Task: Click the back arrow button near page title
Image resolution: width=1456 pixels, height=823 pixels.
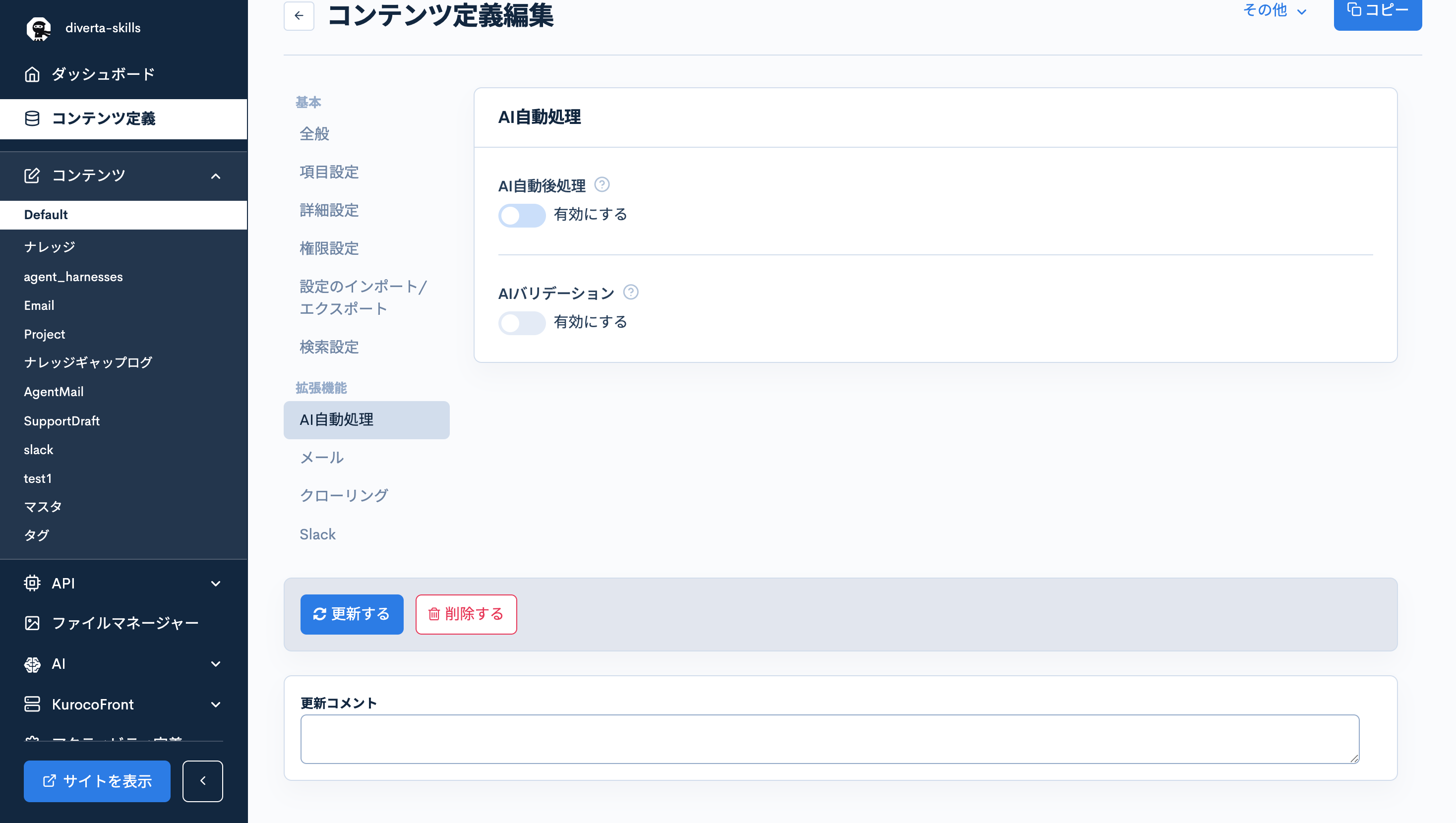Action: (299, 16)
